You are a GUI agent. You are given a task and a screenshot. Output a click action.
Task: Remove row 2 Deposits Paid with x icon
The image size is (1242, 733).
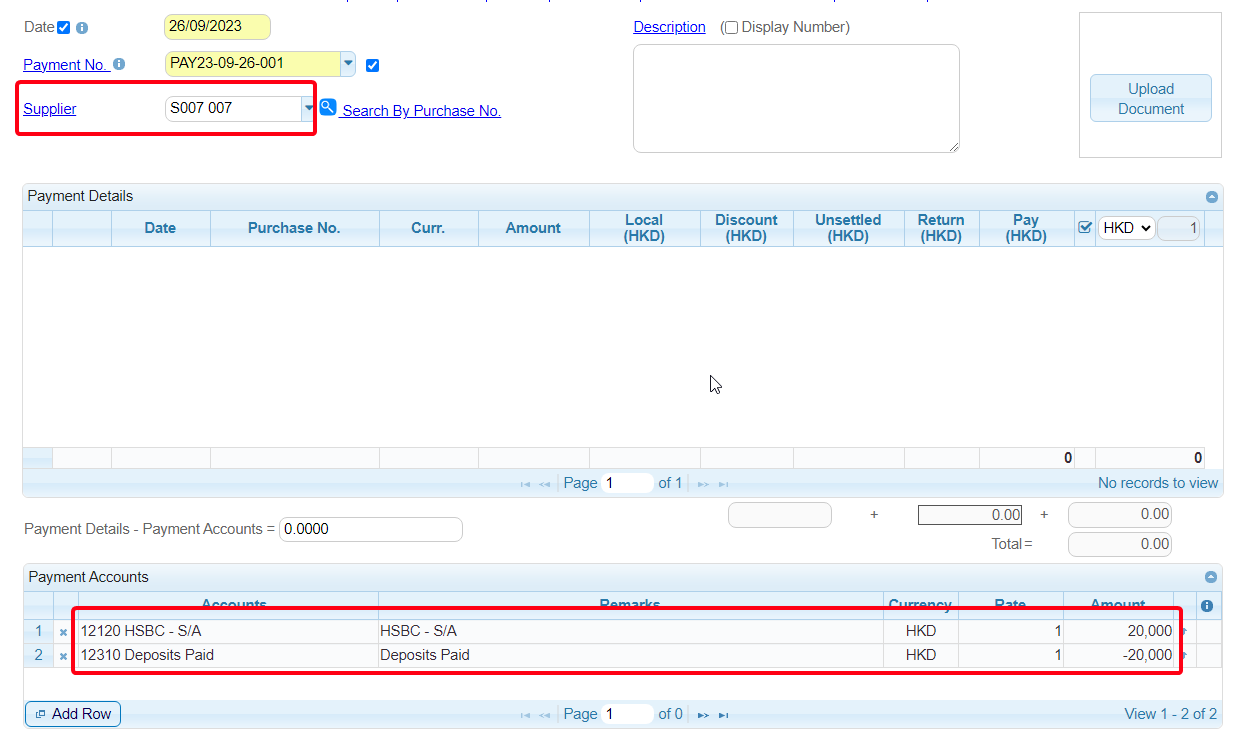point(64,656)
